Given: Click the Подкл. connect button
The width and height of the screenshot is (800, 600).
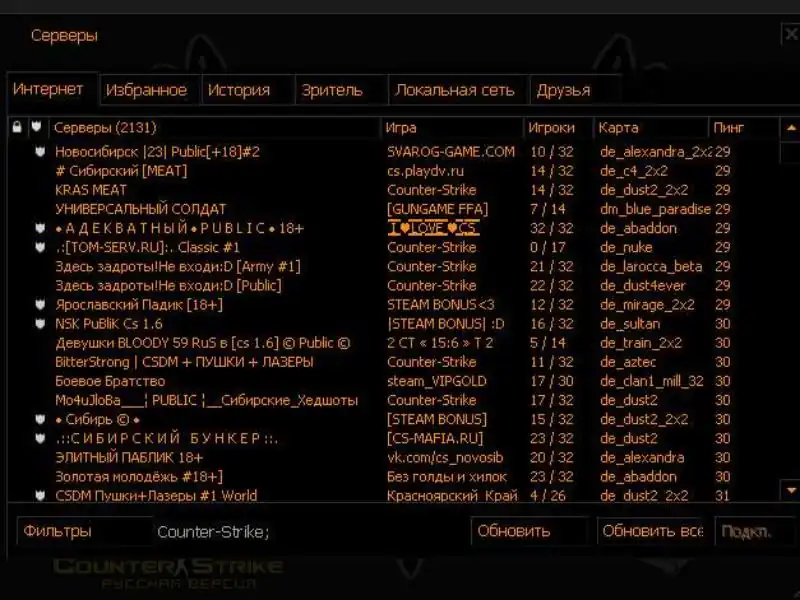Looking at the screenshot, I should pos(754,531).
